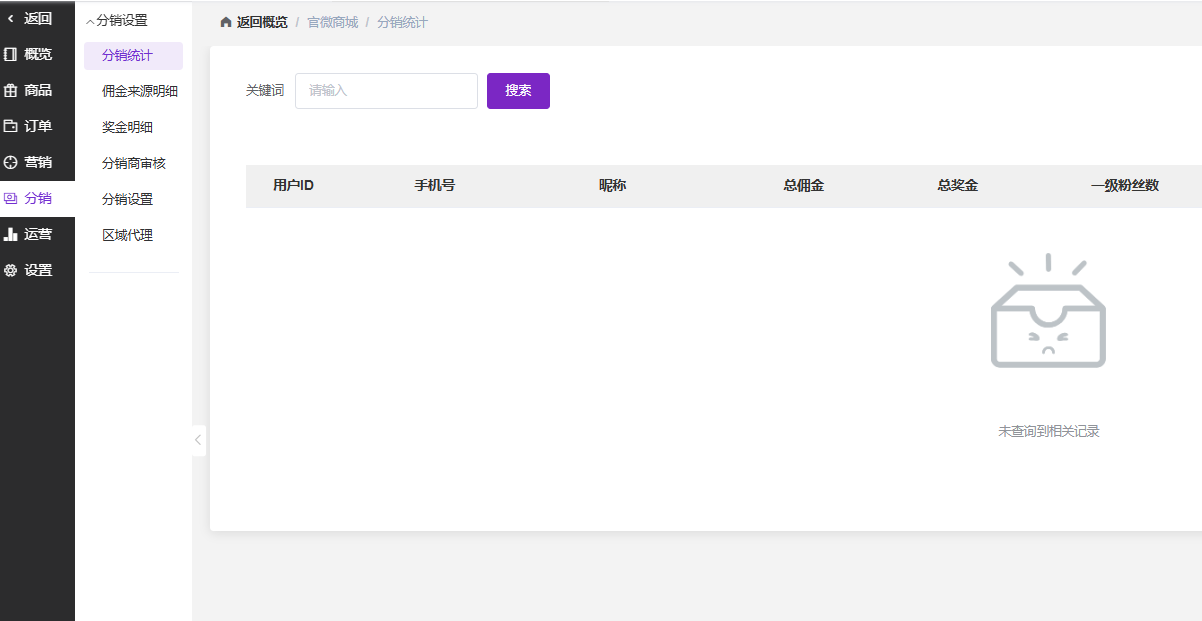Open 商品 products via its sidebar icon
This screenshot has height=621, width=1202.
coord(11,90)
